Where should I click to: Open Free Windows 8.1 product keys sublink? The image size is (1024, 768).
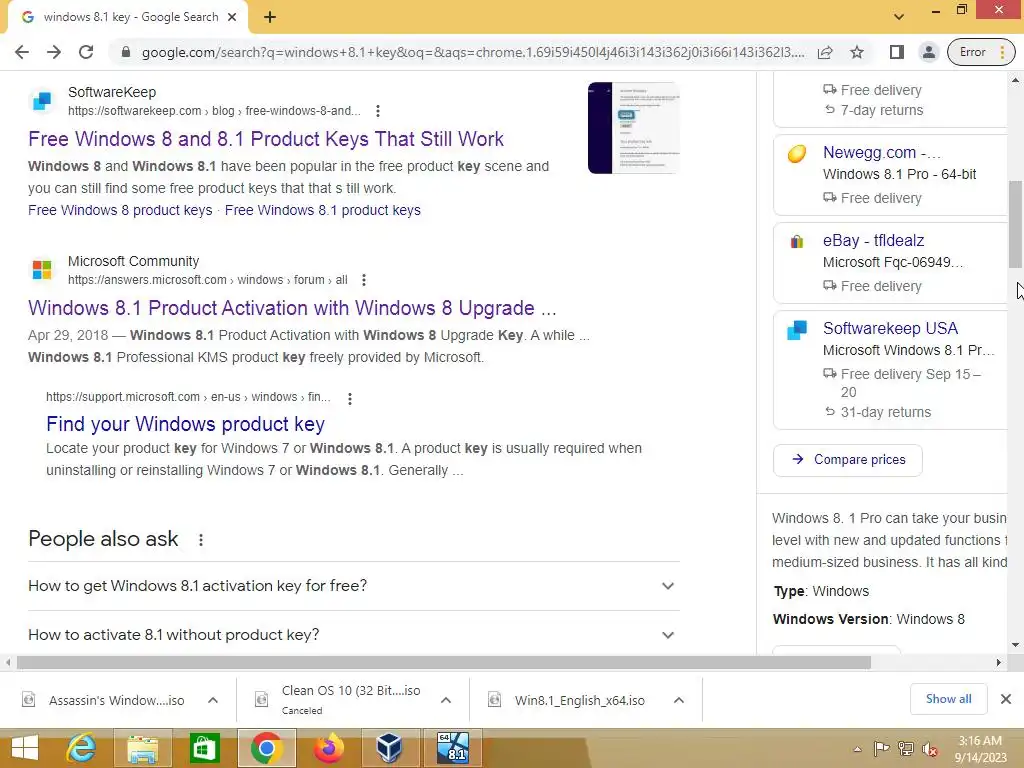tap(323, 210)
